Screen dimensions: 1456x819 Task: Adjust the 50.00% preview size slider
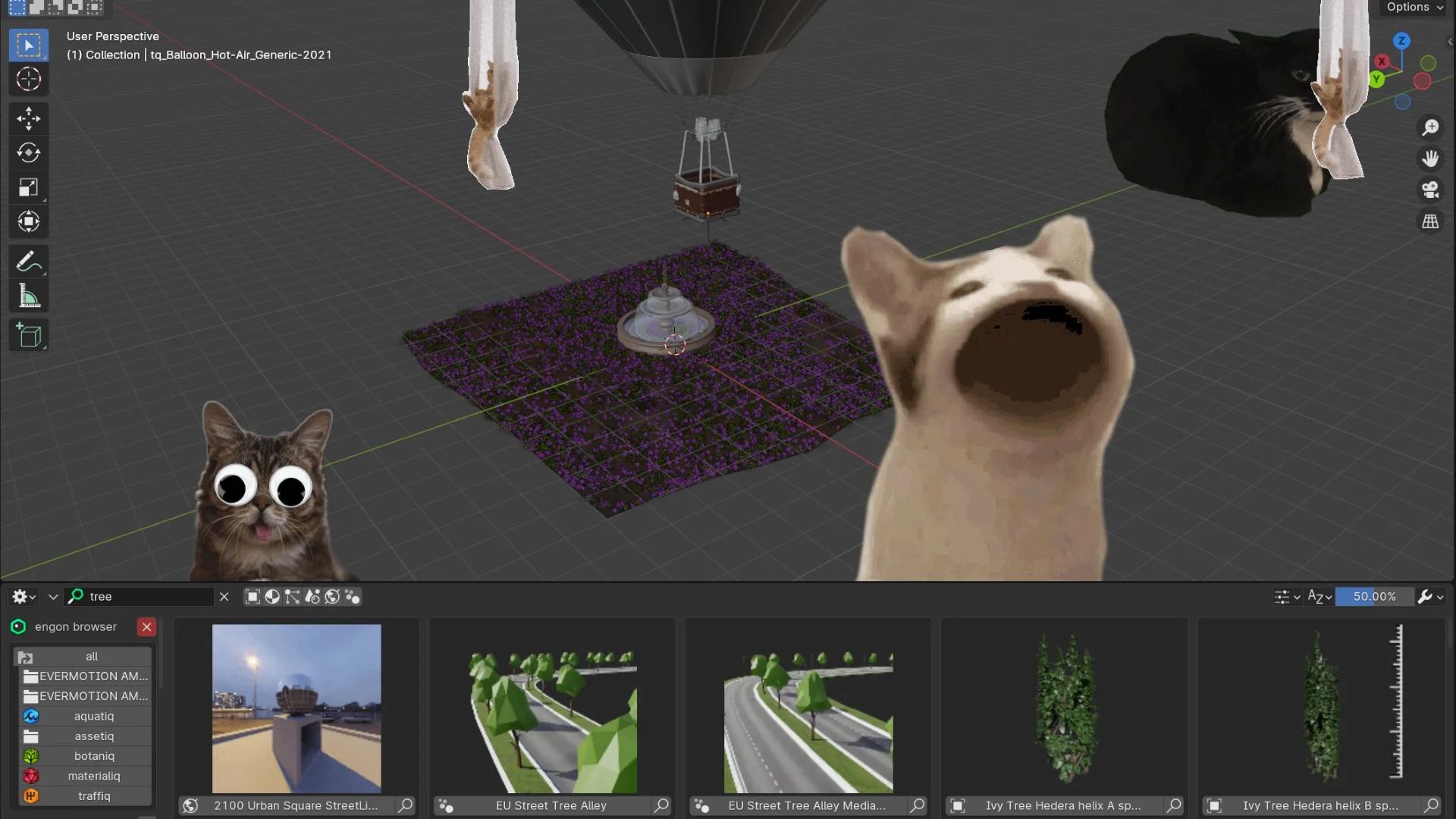tap(1374, 597)
